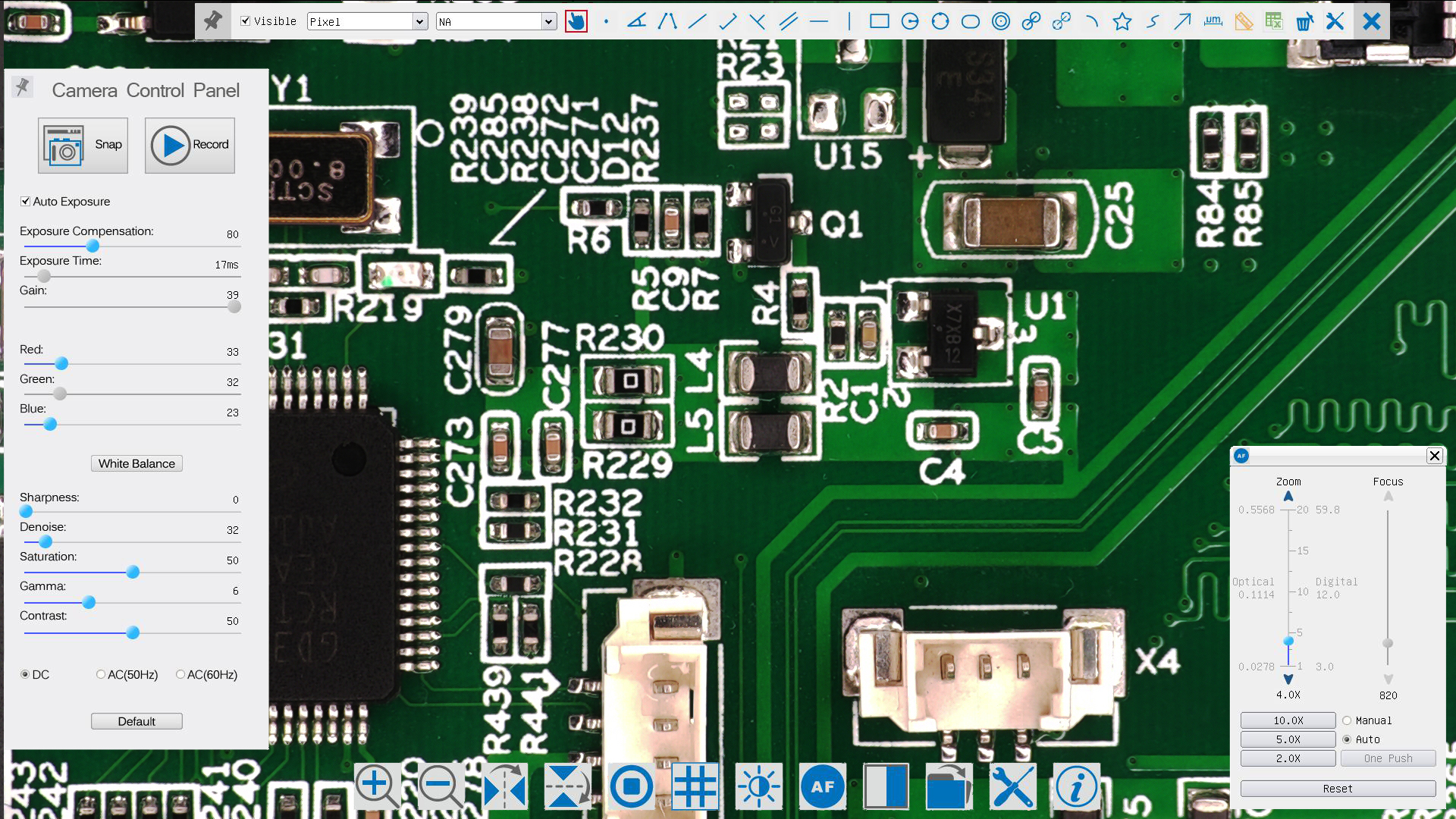Choose Manual focus mode
This screenshot has height=819, width=1456.
1347,720
